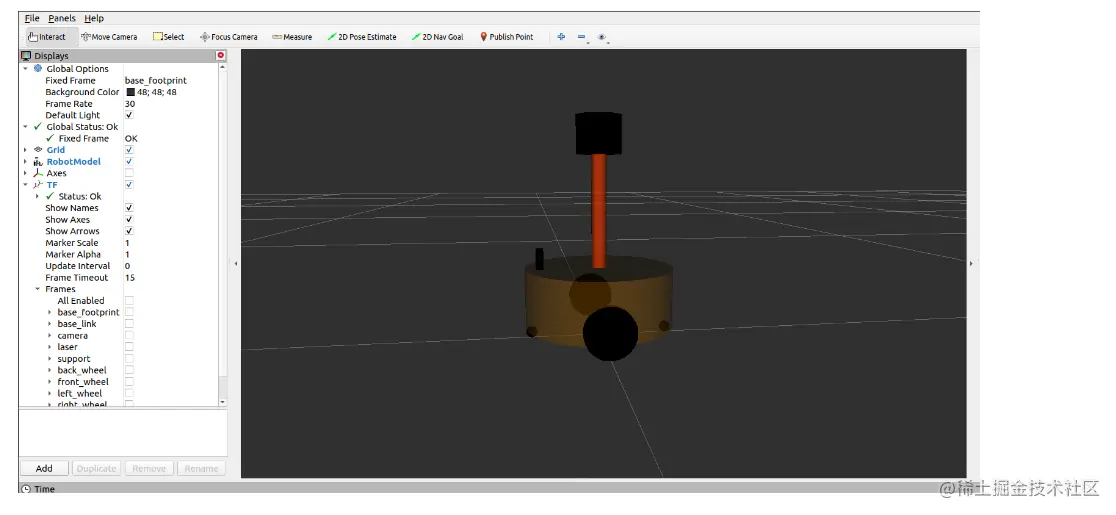Viewport: 1116px width, 515px height.
Task: Click the Background Color black swatch
Action: [131, 92]
